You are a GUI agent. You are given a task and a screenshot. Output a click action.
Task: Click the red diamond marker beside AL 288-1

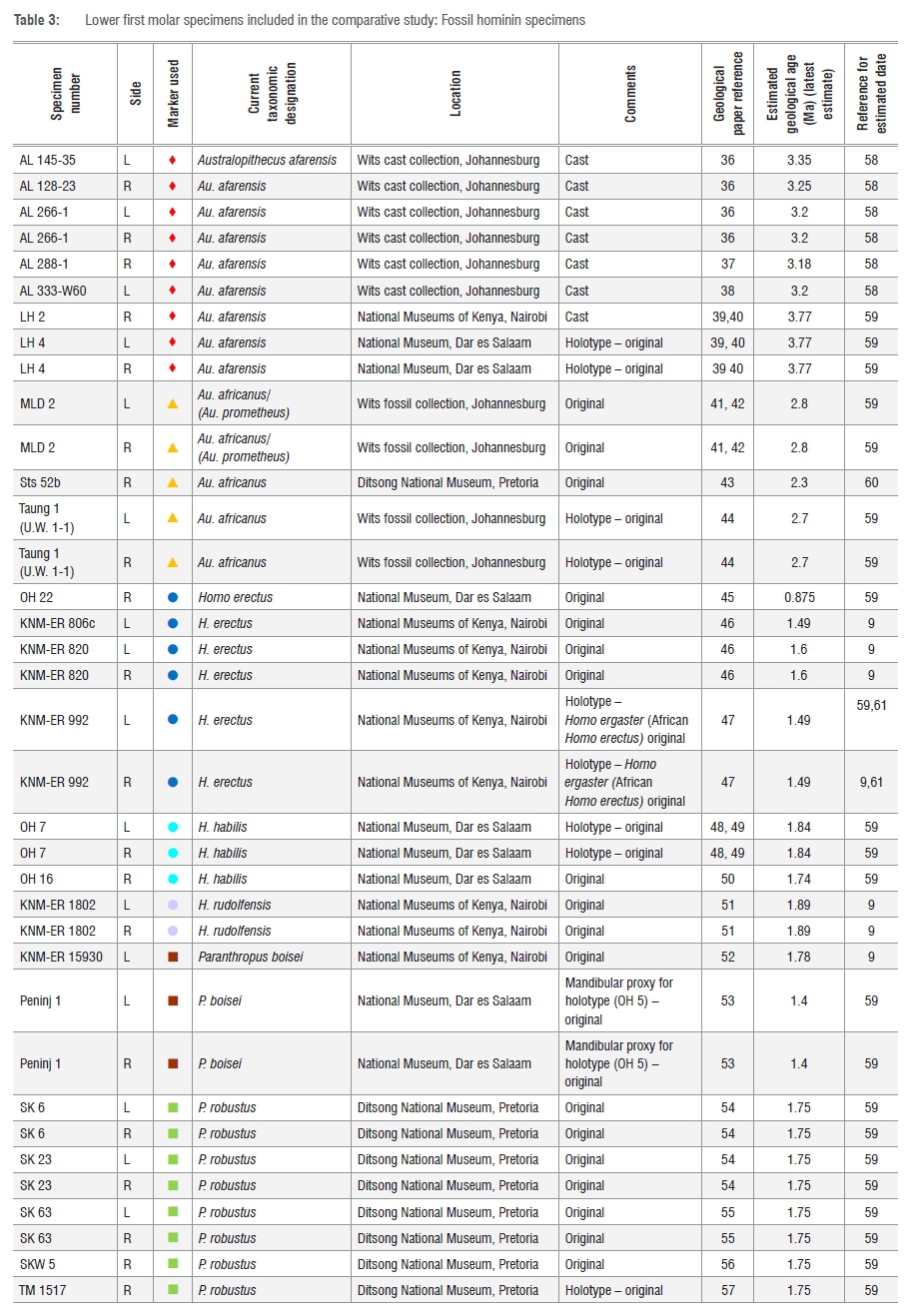[x=173, y=265]
